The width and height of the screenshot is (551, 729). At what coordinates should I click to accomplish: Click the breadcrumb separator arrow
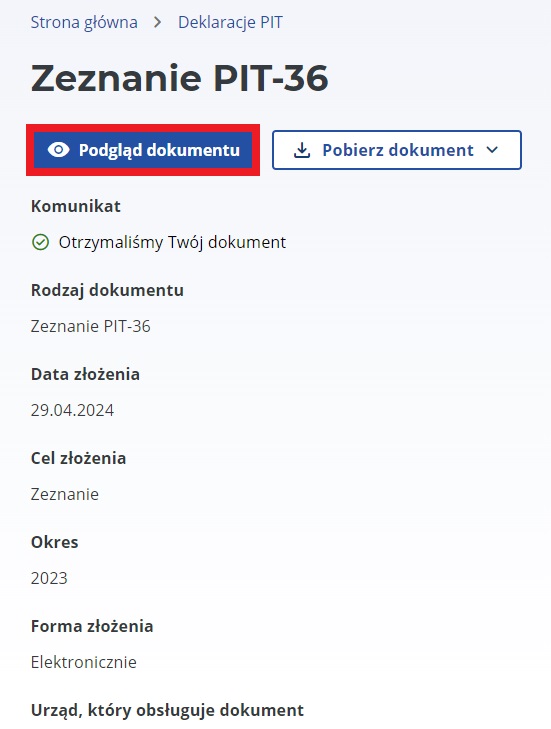click(158, 22)
